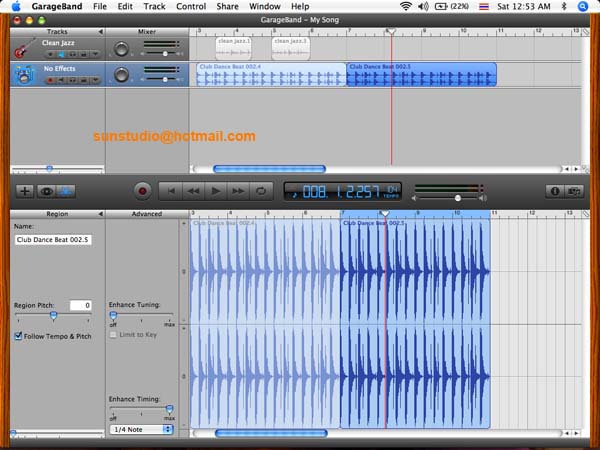Disable recording on No Effects track

point(50,80)
